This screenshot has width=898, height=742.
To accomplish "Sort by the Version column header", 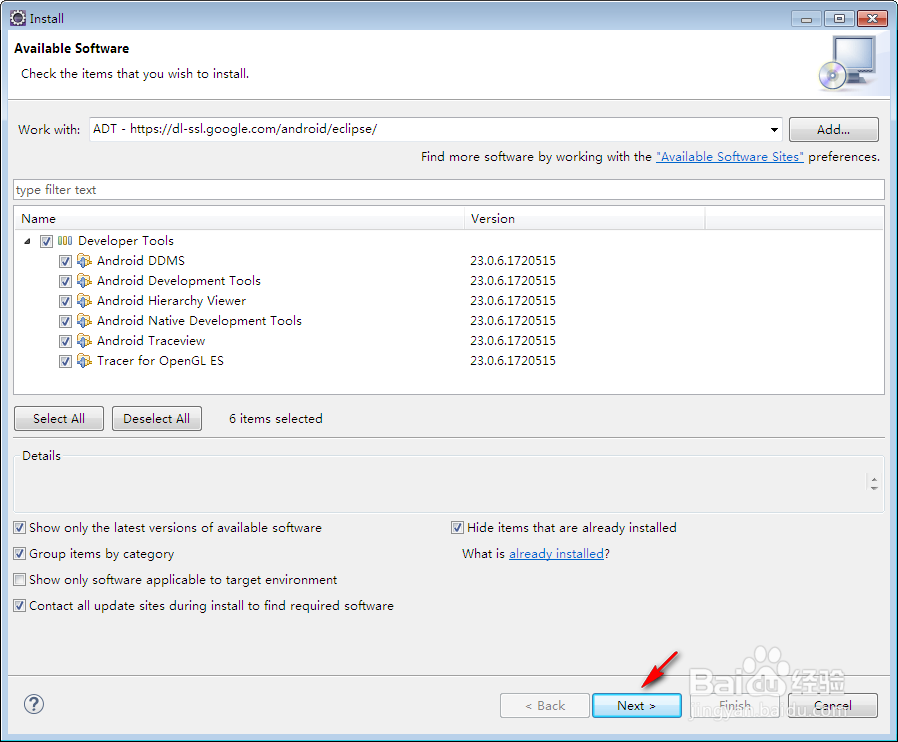I will point(585,219).
